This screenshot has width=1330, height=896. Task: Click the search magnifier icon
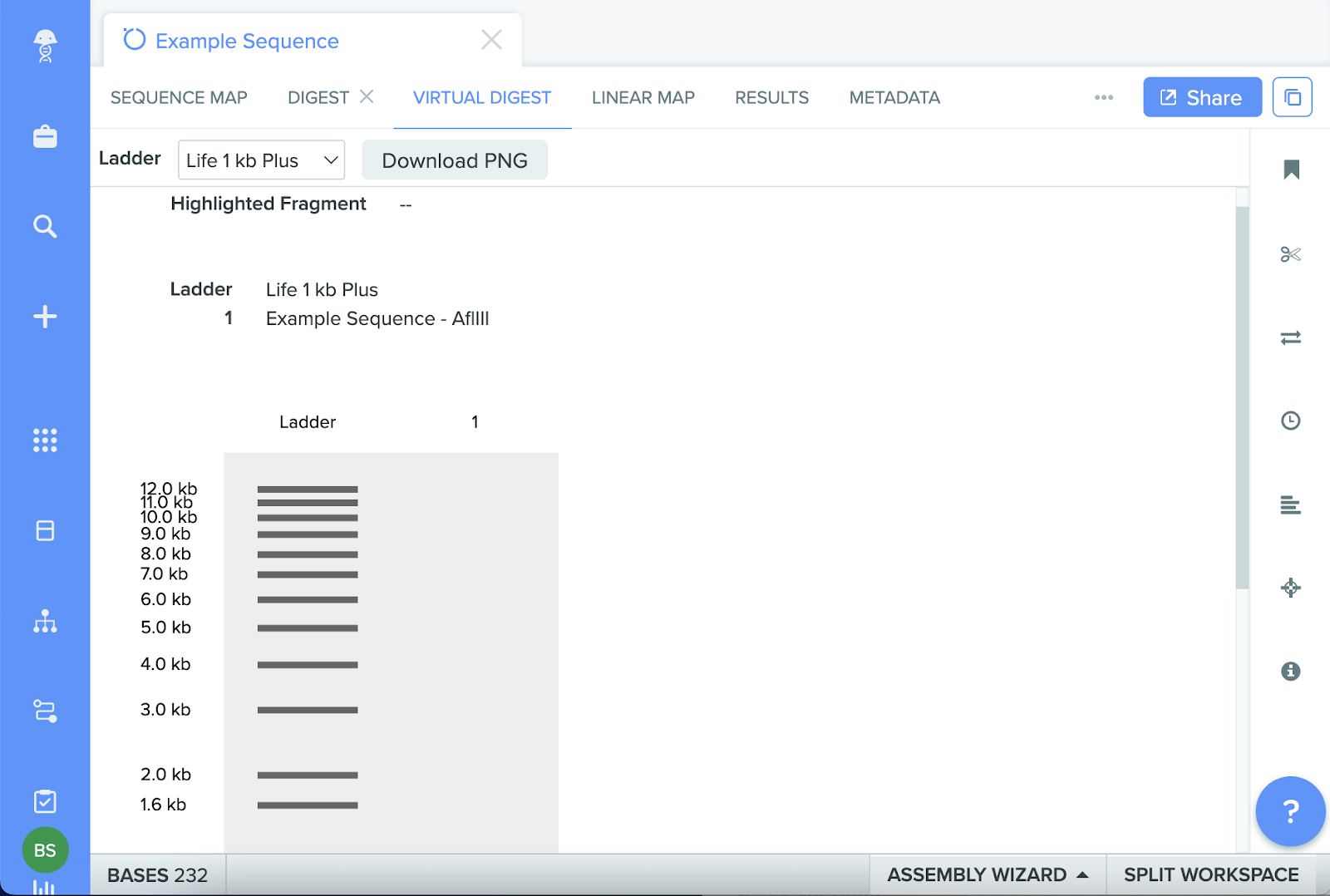click(x=45, y=226)
